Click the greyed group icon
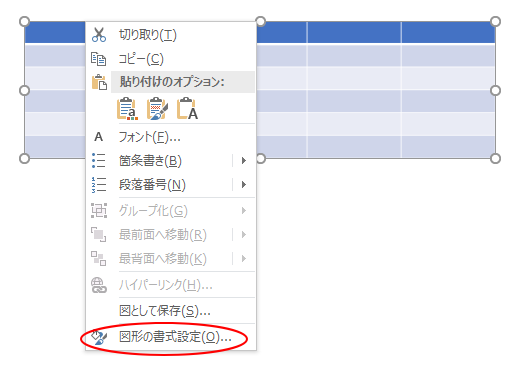The image size is (519, 369). point(99,211)
